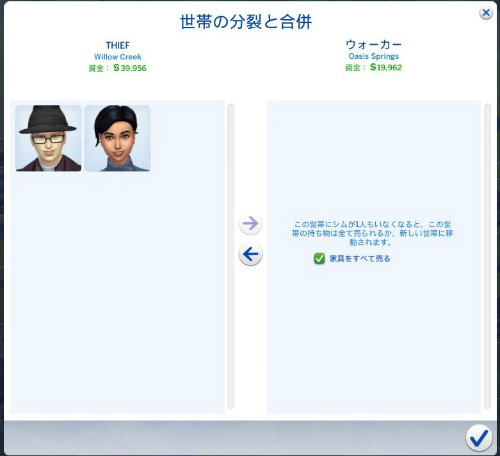
Task: Click the $19,962 funds amount
Action: 386,67
